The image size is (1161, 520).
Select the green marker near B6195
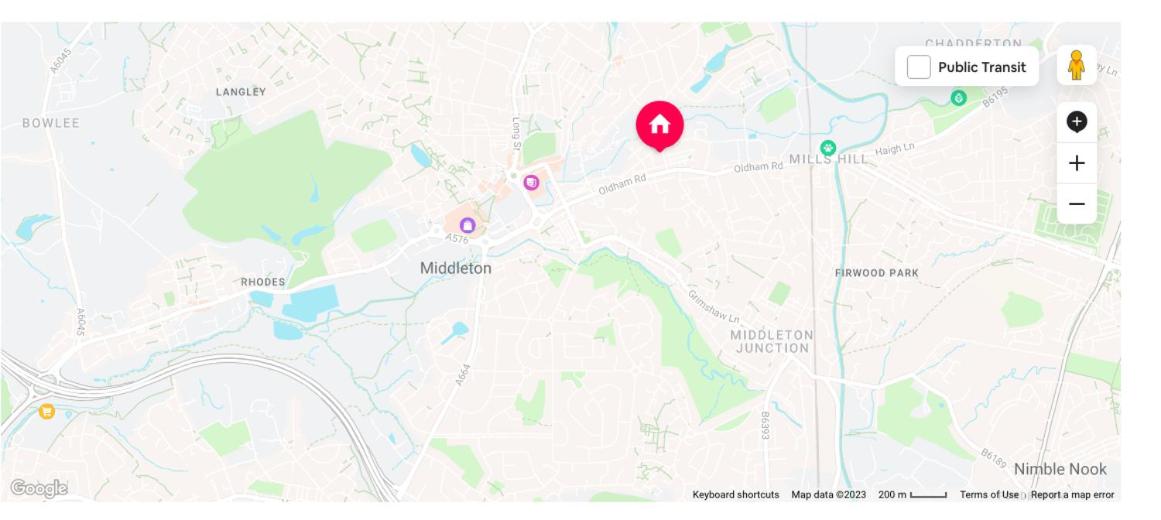(x=958, y=98)
